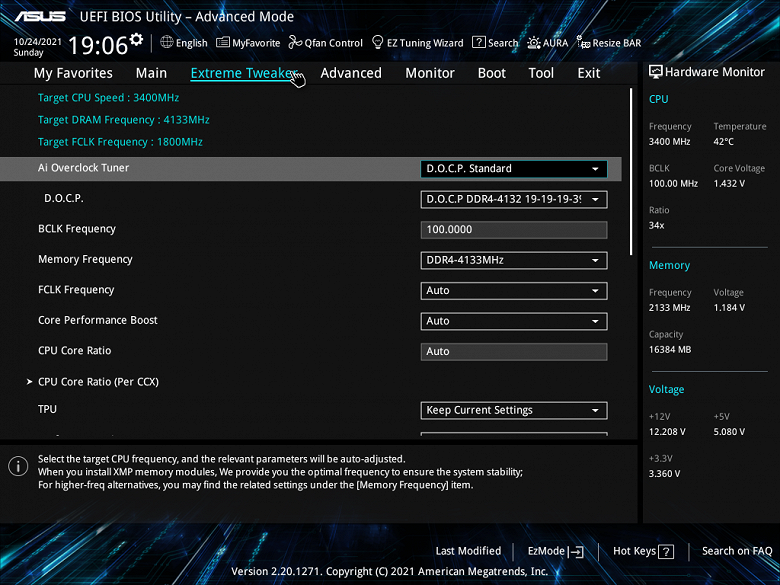This screenshot has width=780, height=585.
Task: Click the EzMode exit arrow icon
Action: (x=575, y=552)
